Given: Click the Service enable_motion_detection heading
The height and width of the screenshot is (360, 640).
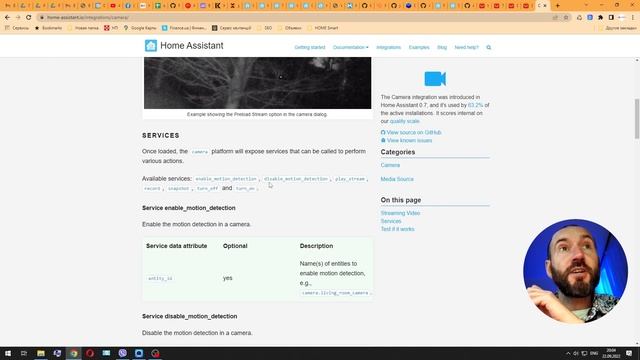Looking at the screenshot, I should tap(189, 208).
